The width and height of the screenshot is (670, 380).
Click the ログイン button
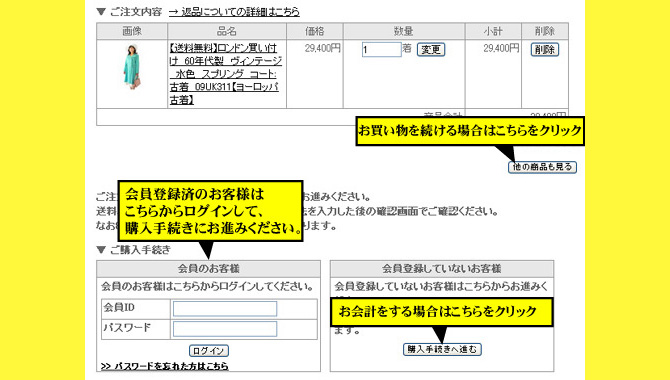tap(209, 351)
